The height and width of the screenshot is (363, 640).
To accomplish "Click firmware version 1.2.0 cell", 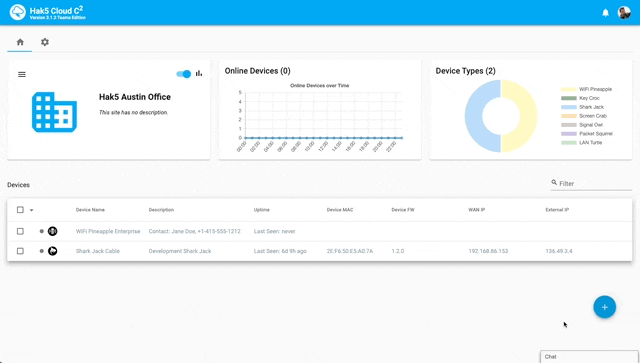I will tap(398, 251).
